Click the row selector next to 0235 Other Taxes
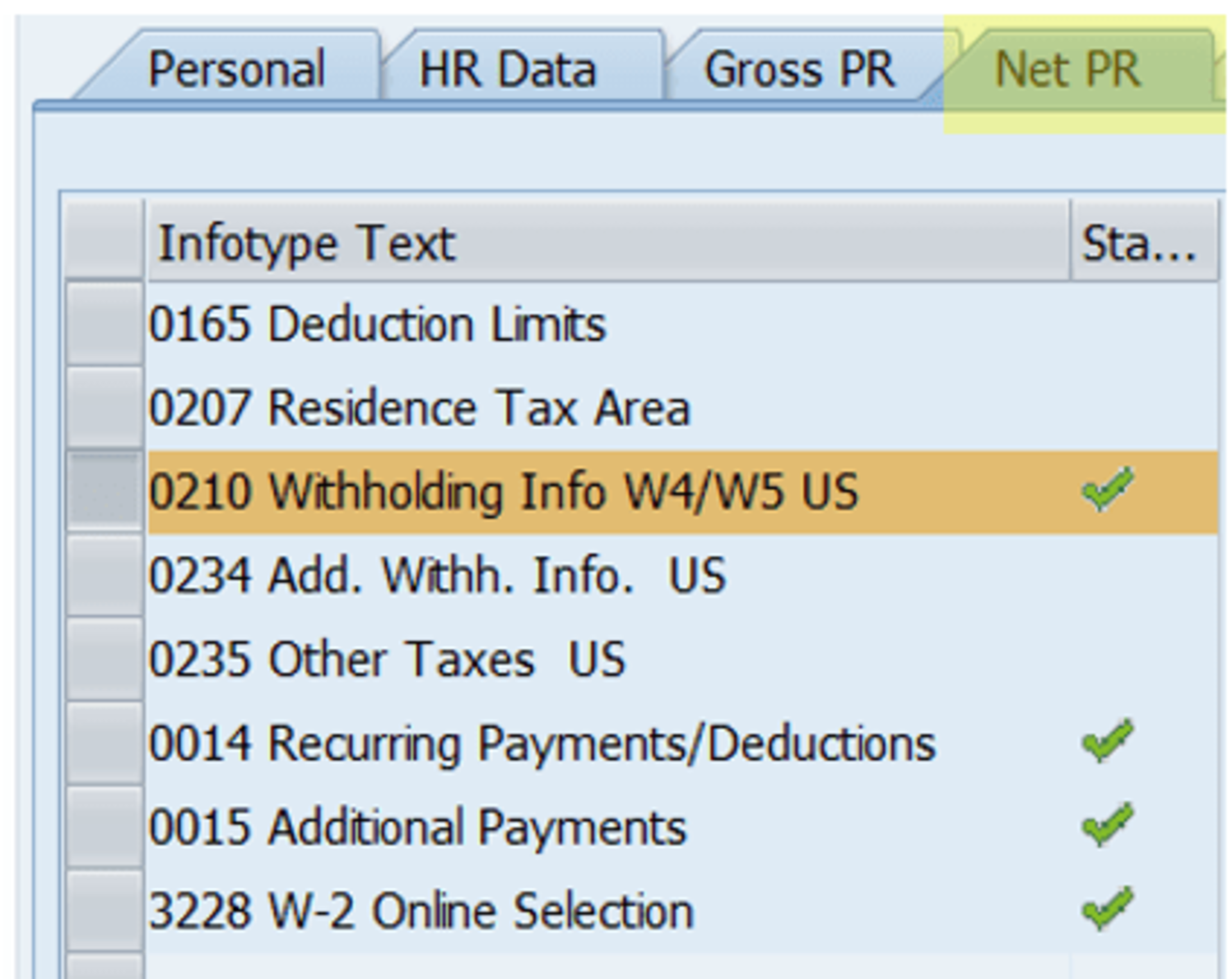 (x=105, y=657)
